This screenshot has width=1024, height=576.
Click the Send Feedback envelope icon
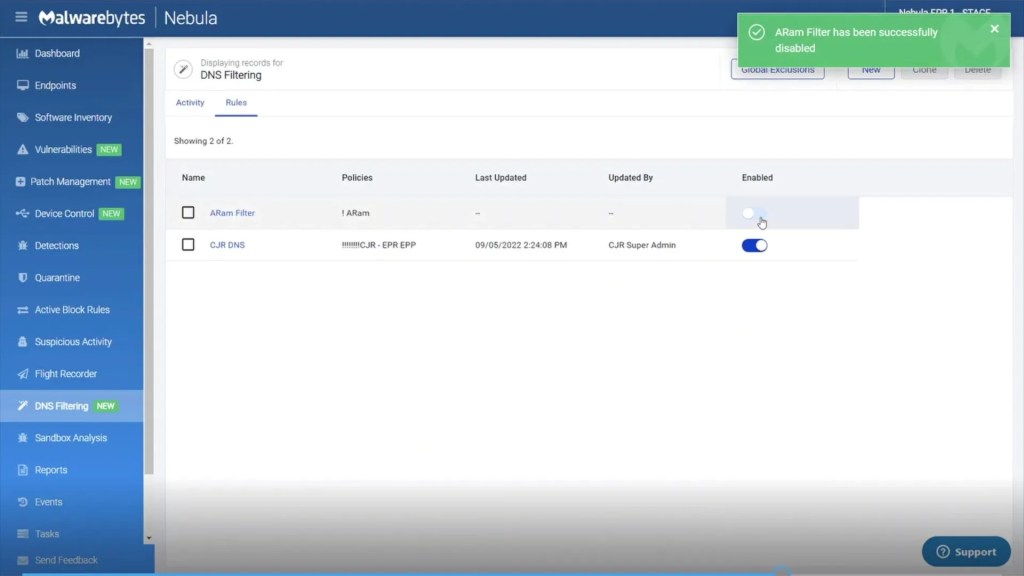[22, 560]
